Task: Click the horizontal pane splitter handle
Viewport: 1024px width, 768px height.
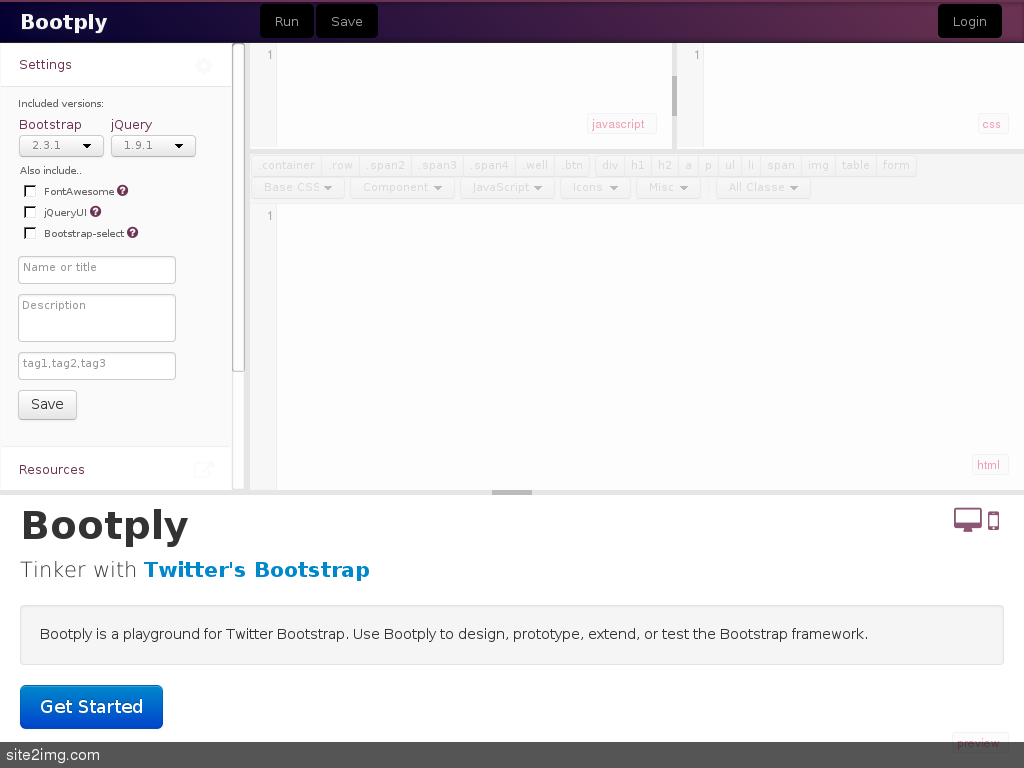Action: pos(512,492)
